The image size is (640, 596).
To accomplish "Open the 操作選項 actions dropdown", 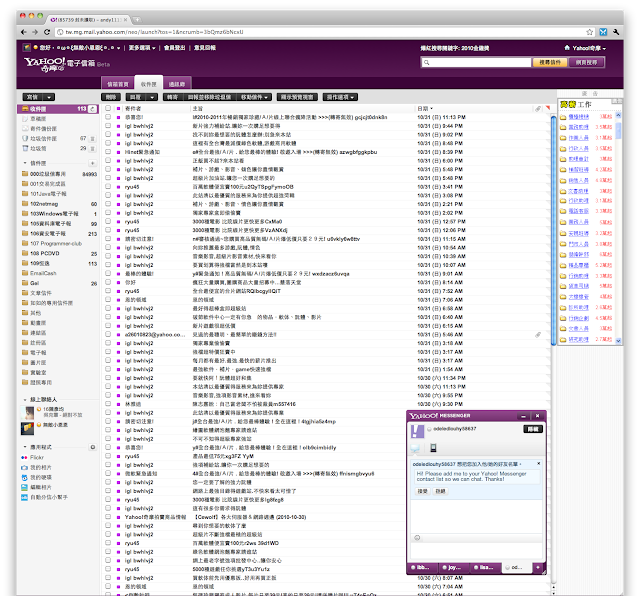I will point(340,97).
